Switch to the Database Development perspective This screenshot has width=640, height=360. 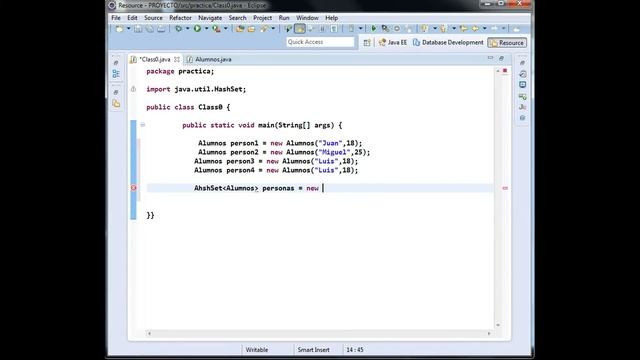(448, 42)
